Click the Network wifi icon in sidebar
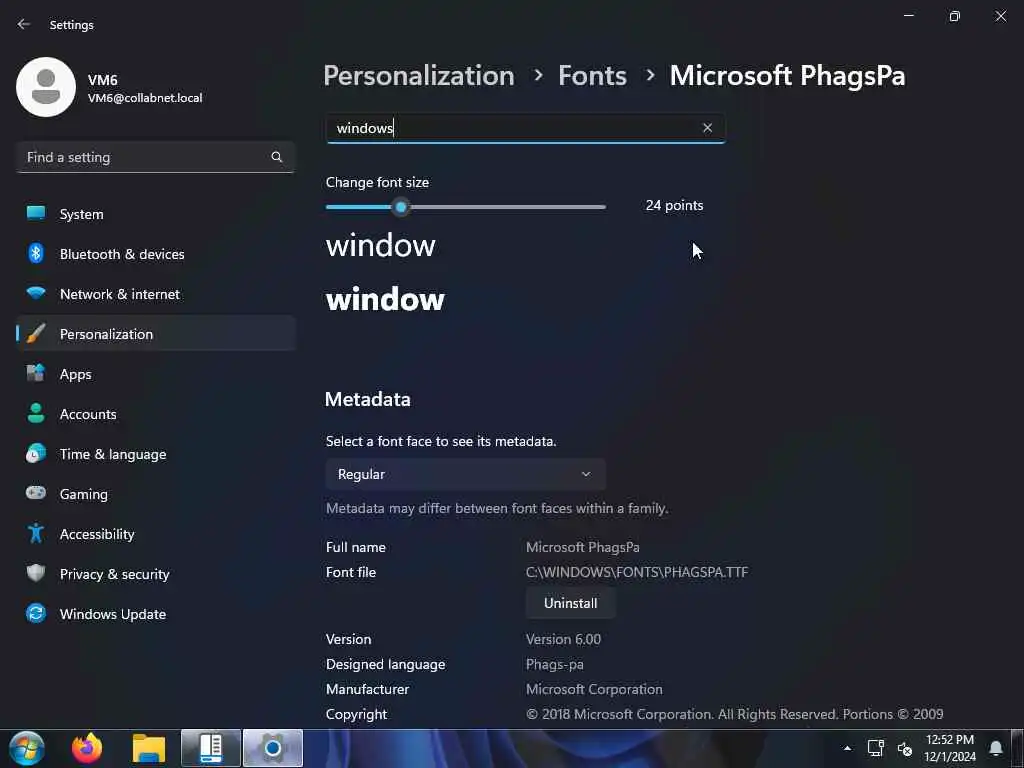The height and width of the screenshot is (768, 1024). point(36,293)
